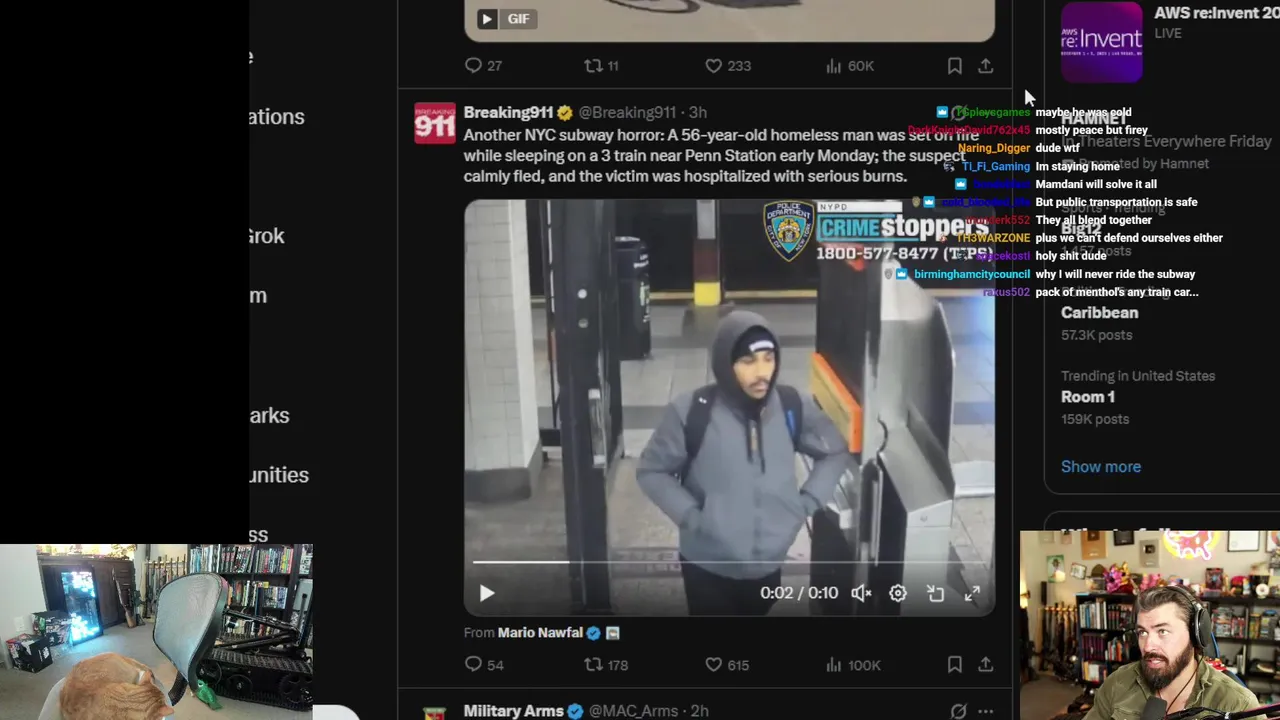This screenshot has width=1280, height=720.
Task: Open the Grok icon on Military Arms post
Action: 958,711
